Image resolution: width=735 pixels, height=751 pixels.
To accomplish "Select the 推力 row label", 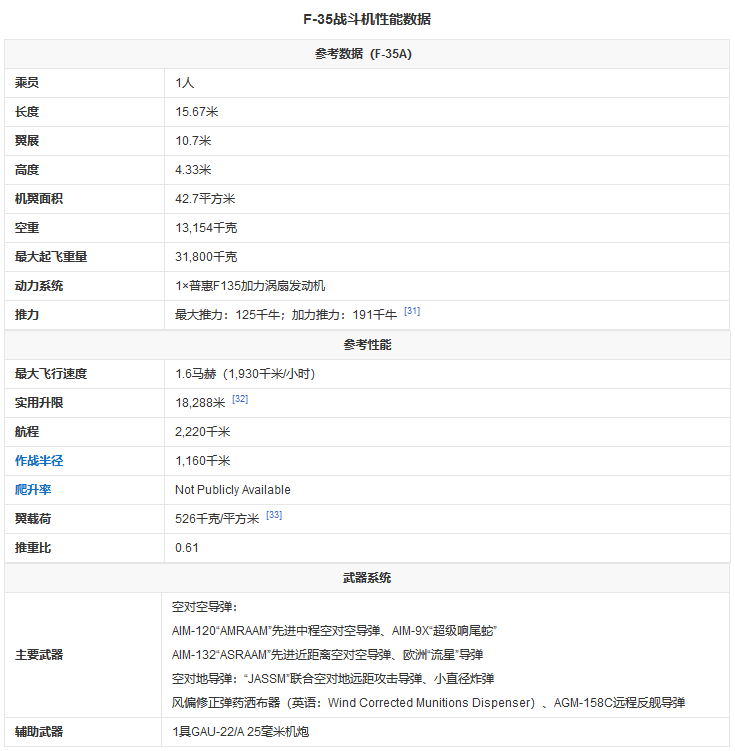I will pos(27,315).
